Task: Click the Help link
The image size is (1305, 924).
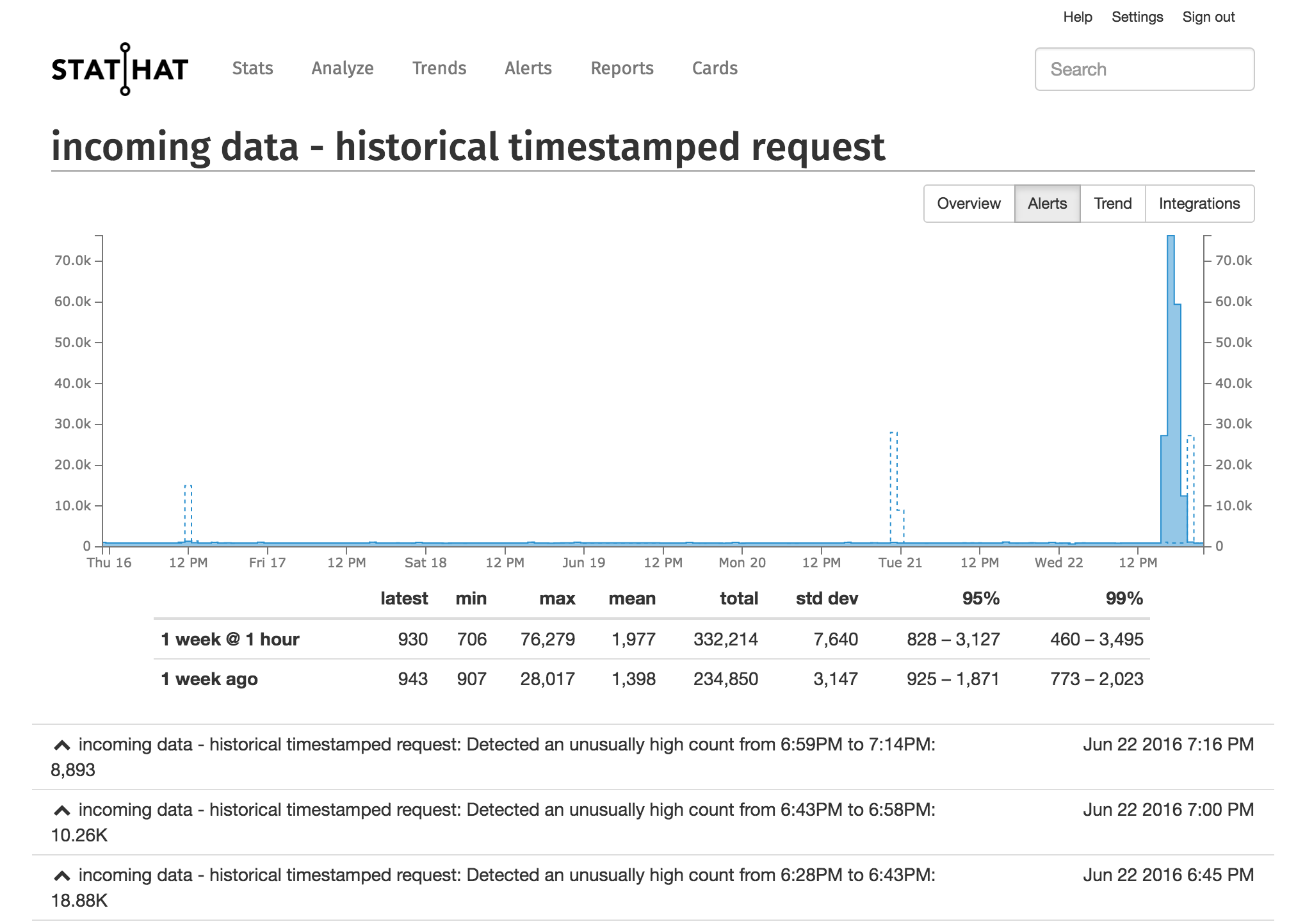Action: click(x=1078, y=17)
